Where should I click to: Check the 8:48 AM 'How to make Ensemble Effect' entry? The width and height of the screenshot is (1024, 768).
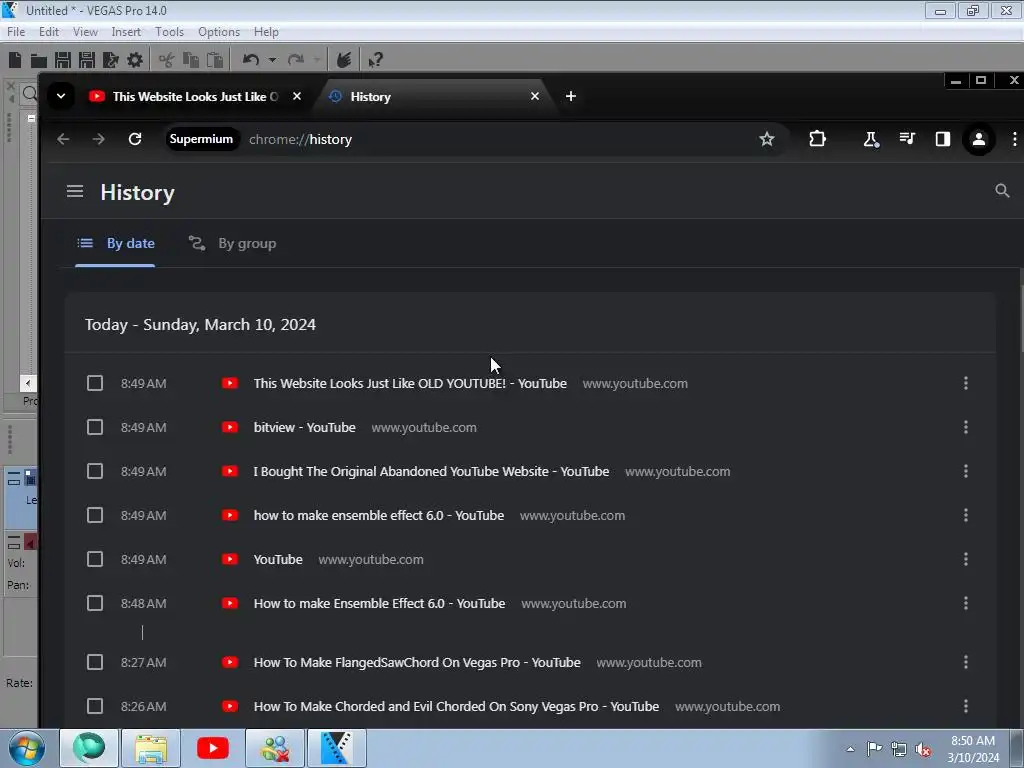pyautogui.click(x=95, y=603)
